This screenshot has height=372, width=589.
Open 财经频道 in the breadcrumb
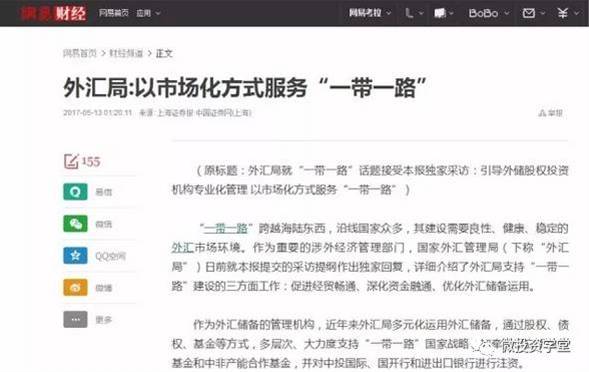tap(126, 53)
